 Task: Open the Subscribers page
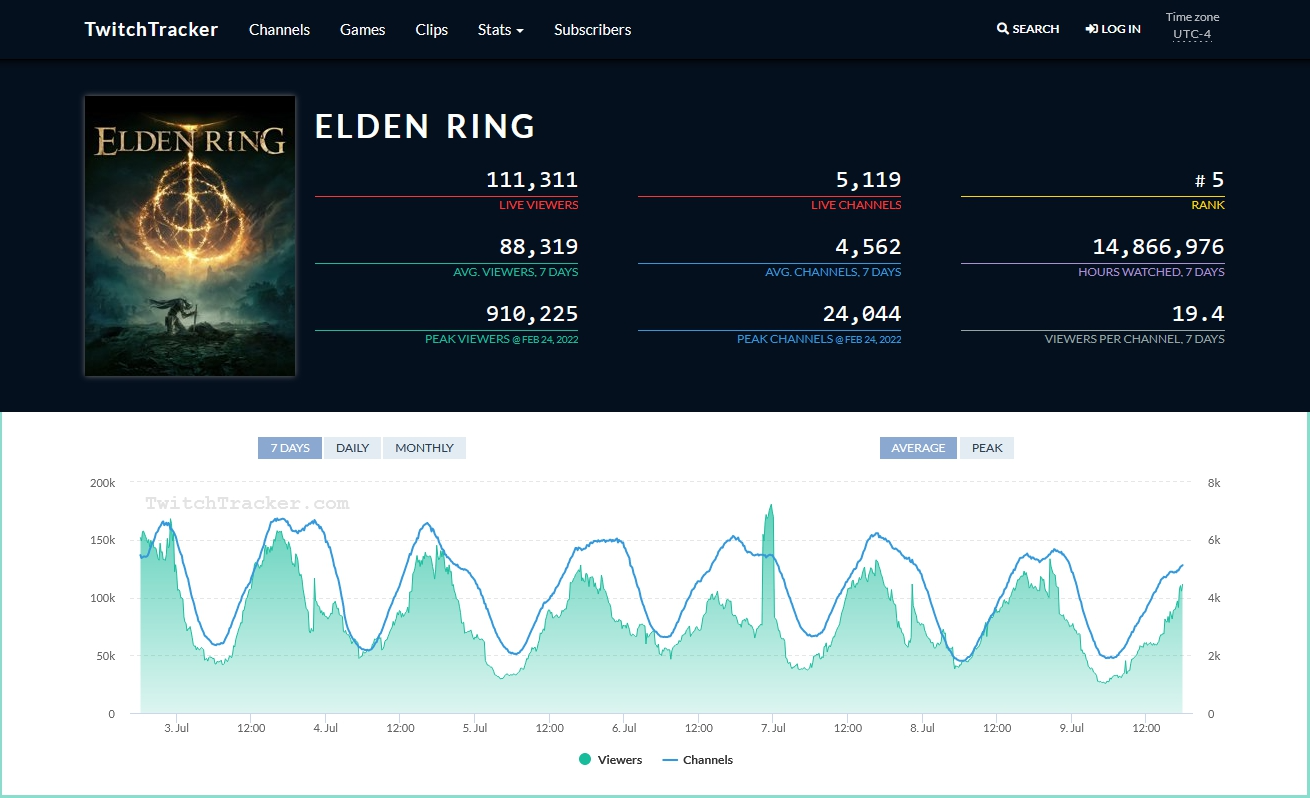click(592, 30)
